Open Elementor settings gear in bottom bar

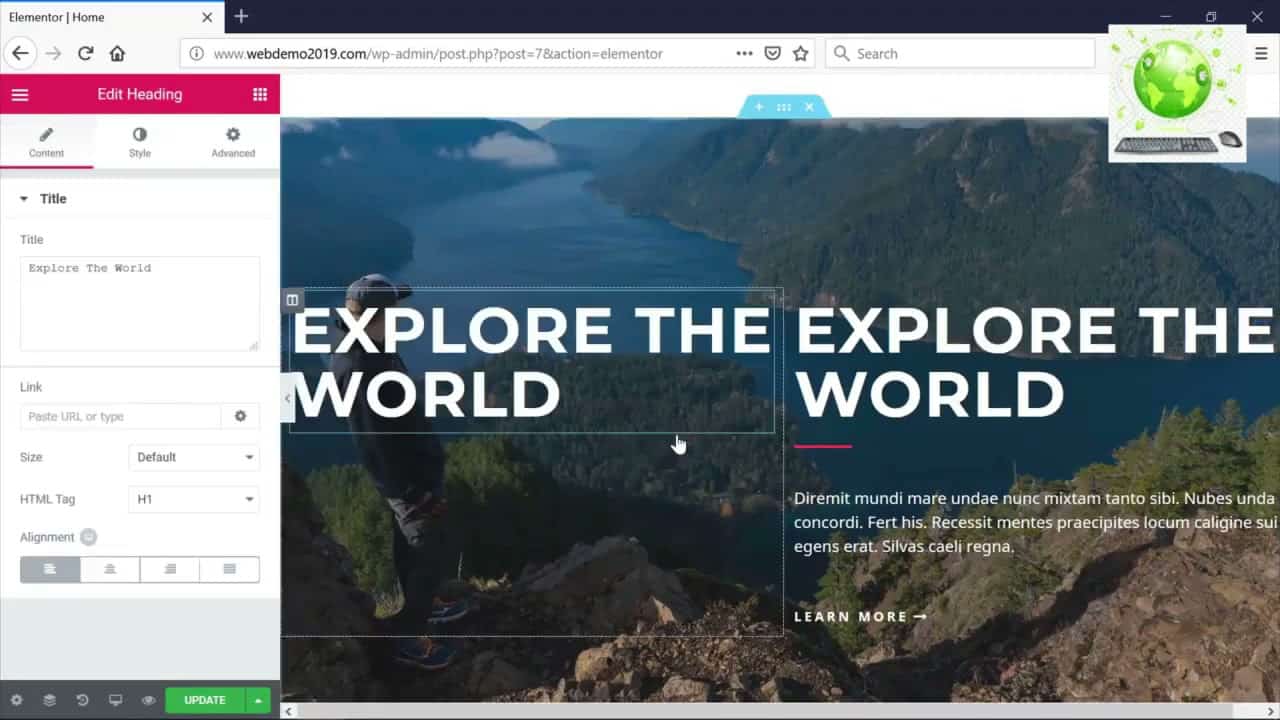pos(16,700)
